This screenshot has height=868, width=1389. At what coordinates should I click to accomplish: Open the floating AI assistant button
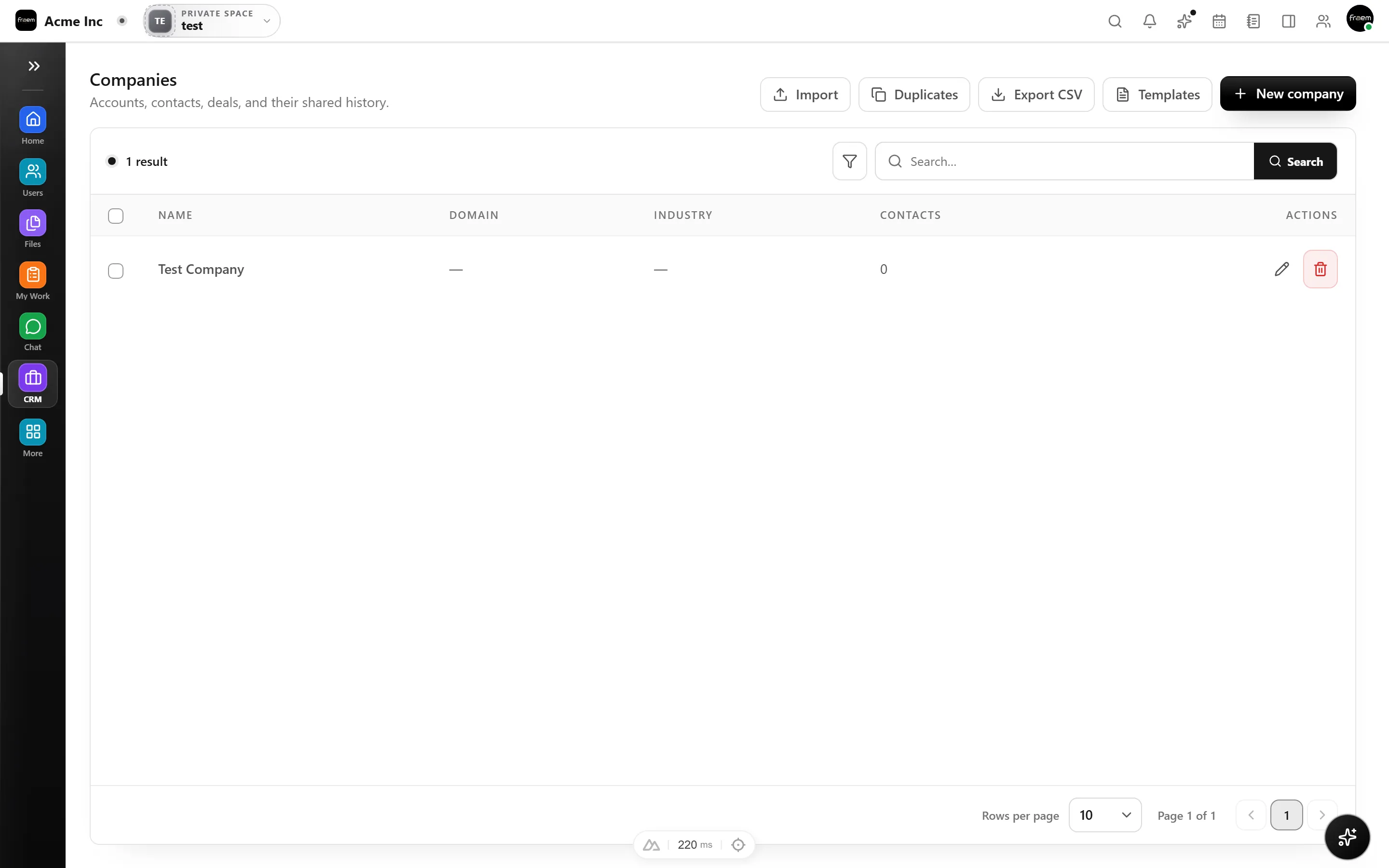tap(1347, 837)
